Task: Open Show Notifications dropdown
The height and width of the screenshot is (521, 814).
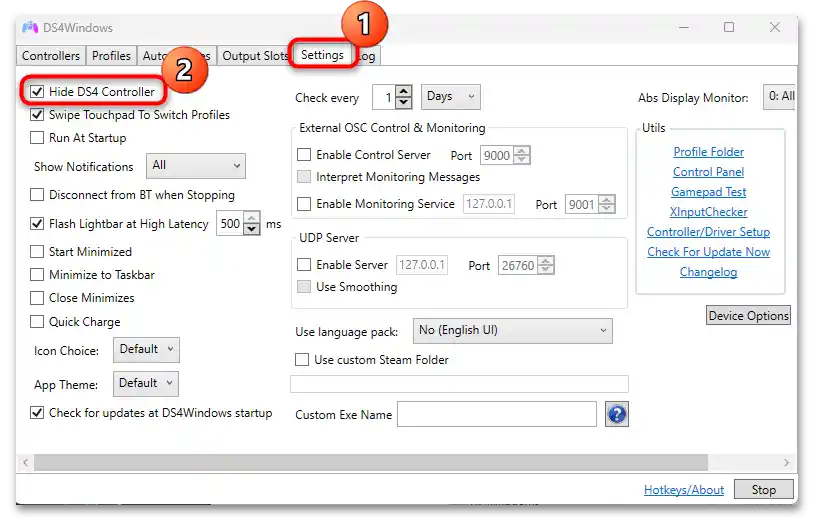Action: click(x=196, y=166)
